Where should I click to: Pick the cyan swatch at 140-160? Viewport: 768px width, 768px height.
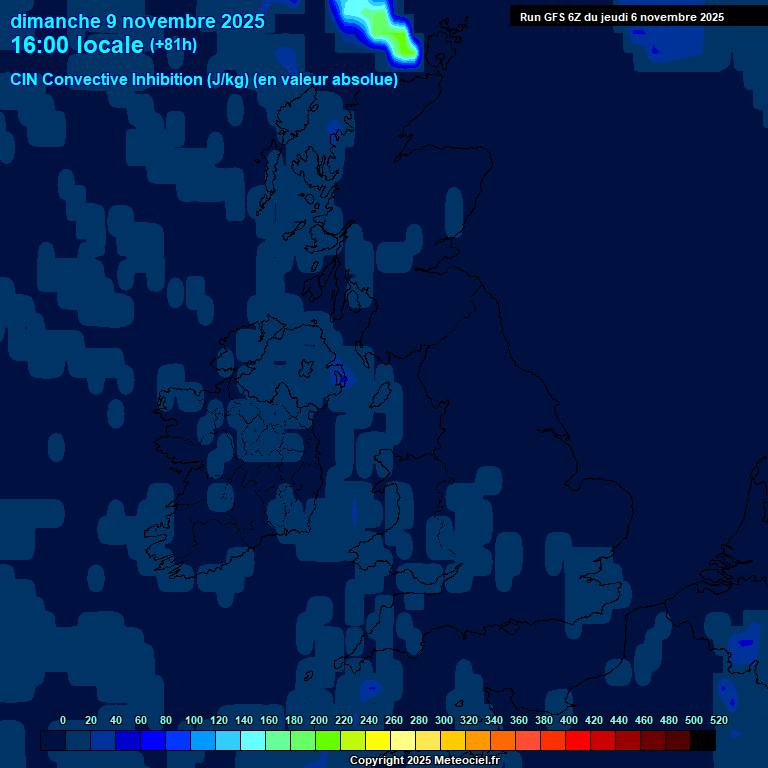253,741
